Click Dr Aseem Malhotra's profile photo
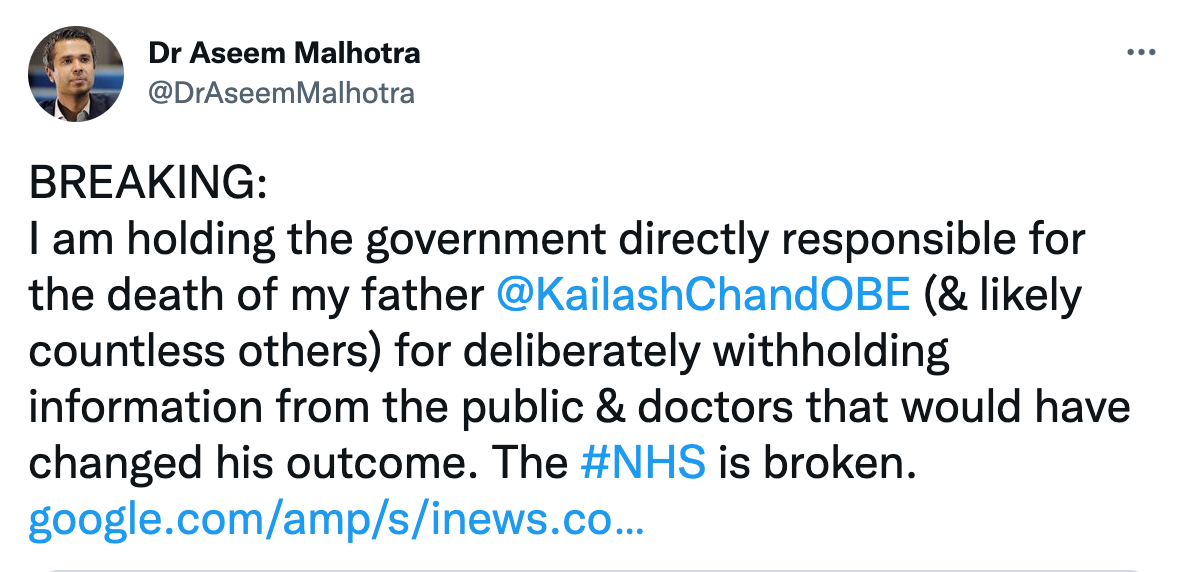Screen dimensions: 1178x572 tap(76, 74)
